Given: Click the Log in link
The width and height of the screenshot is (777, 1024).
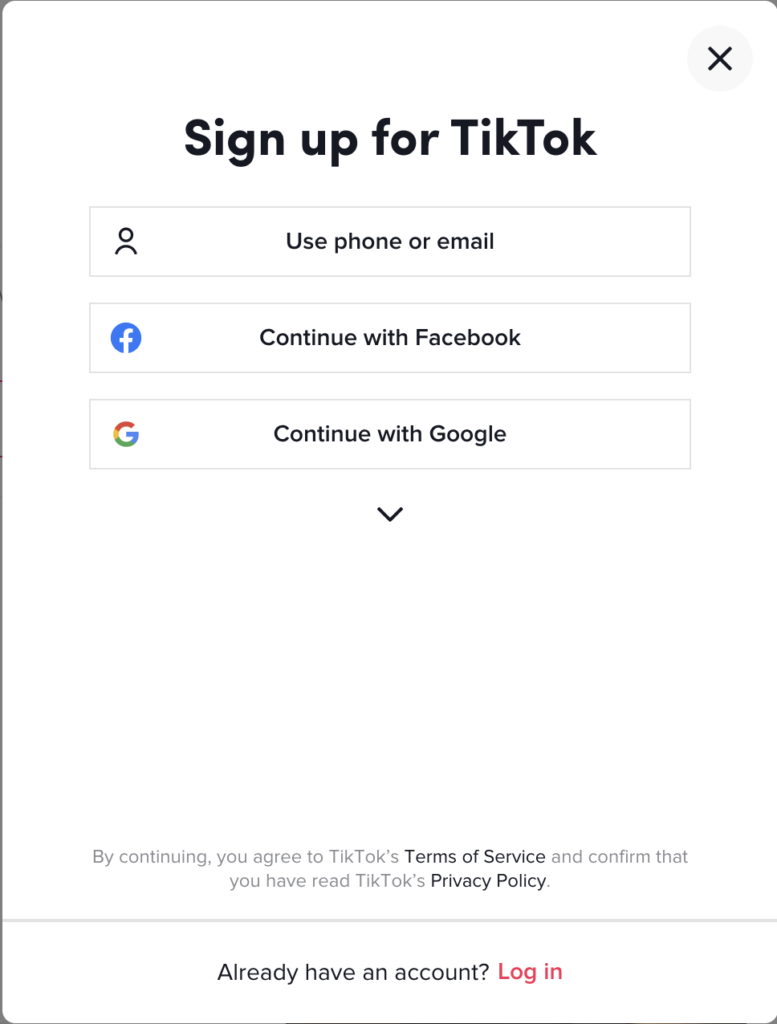Looking at the screenshot, I should pyautogui.click(x=530, y=972).
